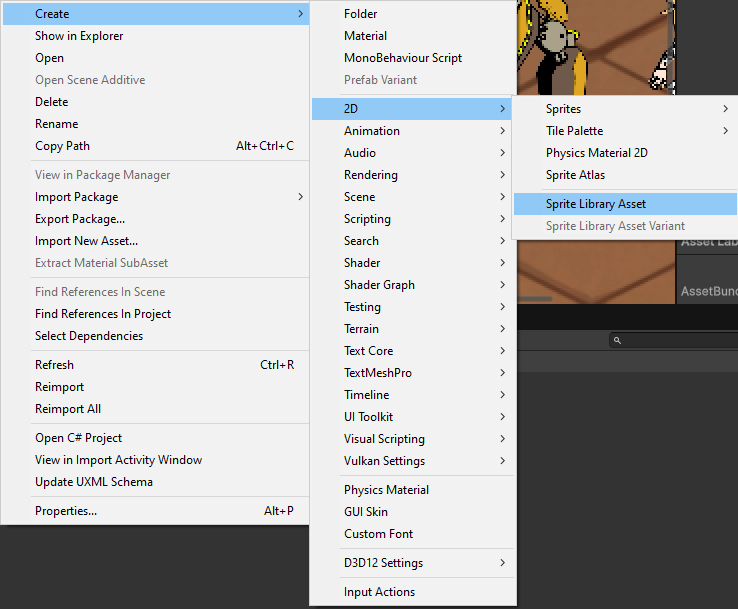Choose Input Actions at menu bottom
738x609 pixels.
[x=379, y=592]
